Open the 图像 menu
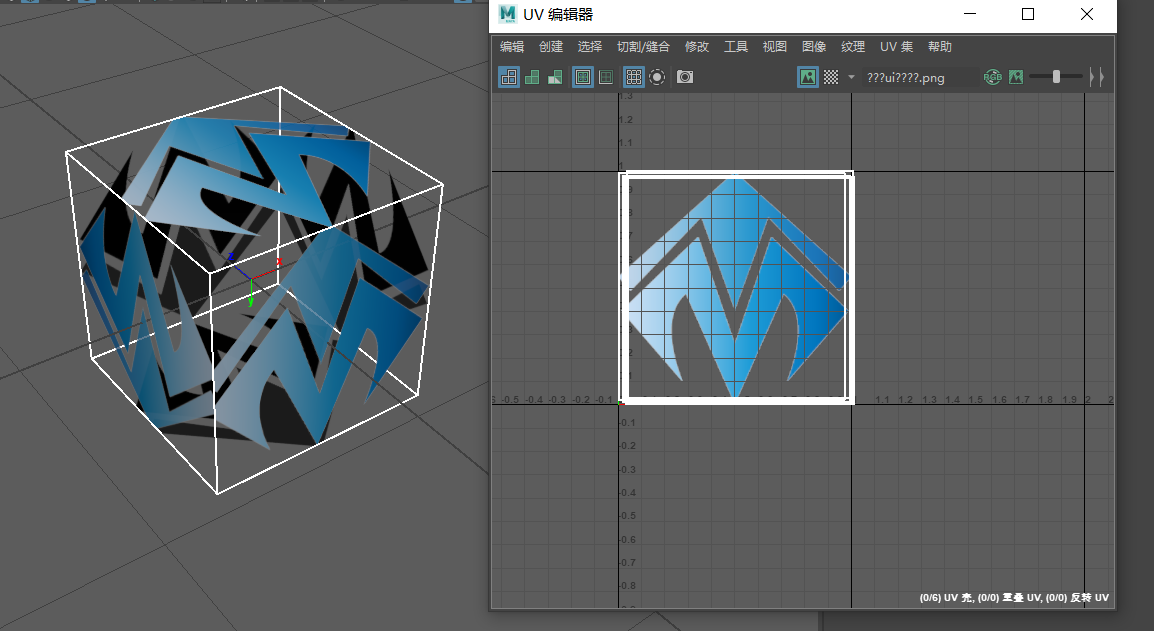The height and width of the screenshot is (631, 1154). coord(814,46)
